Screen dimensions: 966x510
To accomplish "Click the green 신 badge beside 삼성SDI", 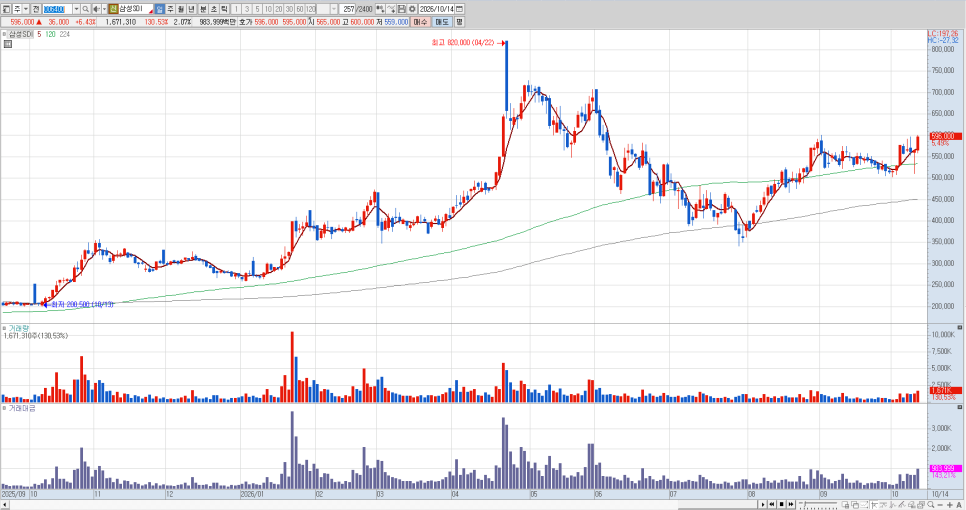I will click(113, 9).
